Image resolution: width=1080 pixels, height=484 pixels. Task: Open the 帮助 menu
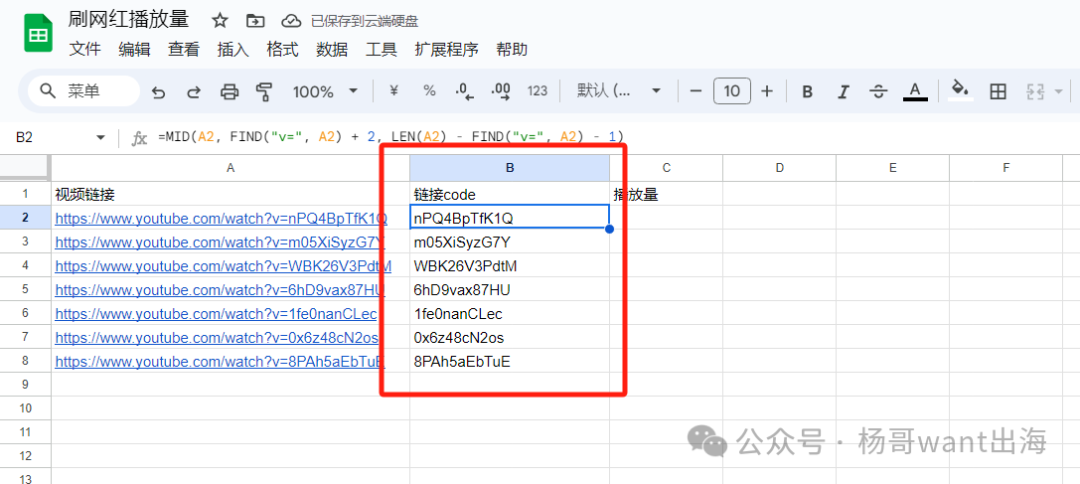[x=512, y=50]
